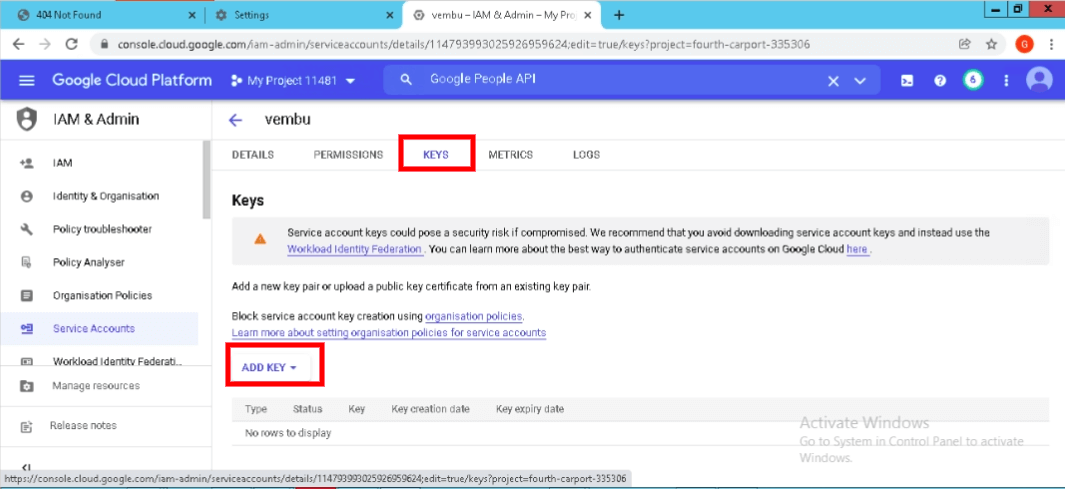Collapse the sidebar with bottom chevron
The height and width of the screenshot is (489, 1065).
(26, 467)
